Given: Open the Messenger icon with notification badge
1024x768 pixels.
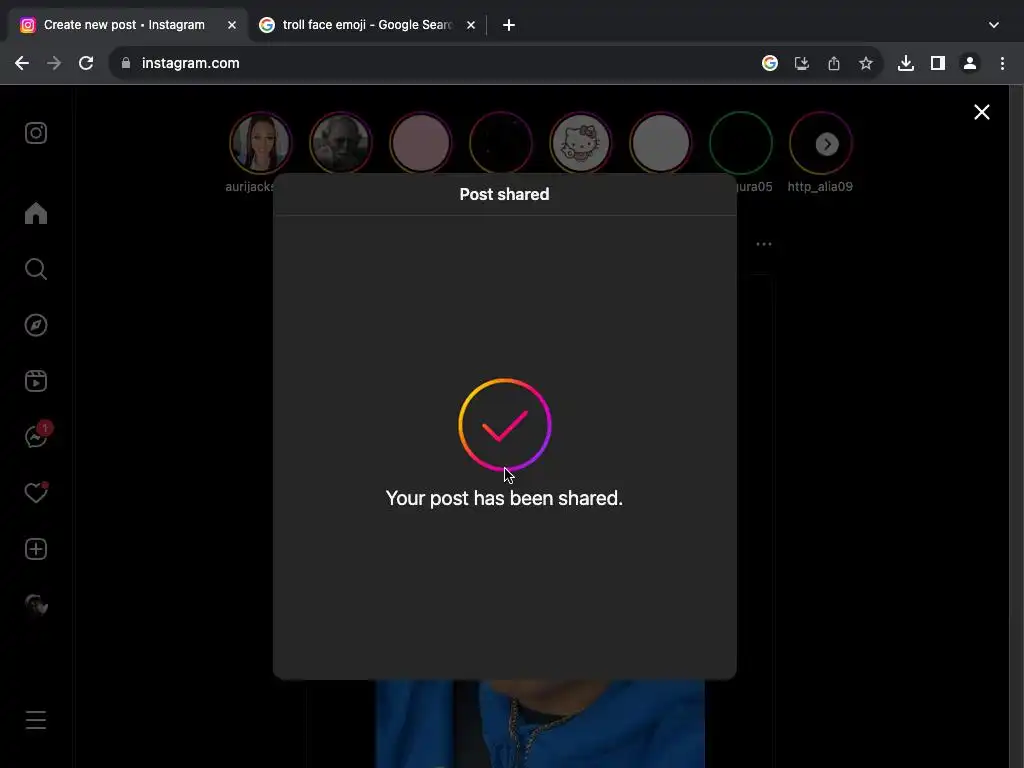Looking at the screenshot, I should coord(38,435).
